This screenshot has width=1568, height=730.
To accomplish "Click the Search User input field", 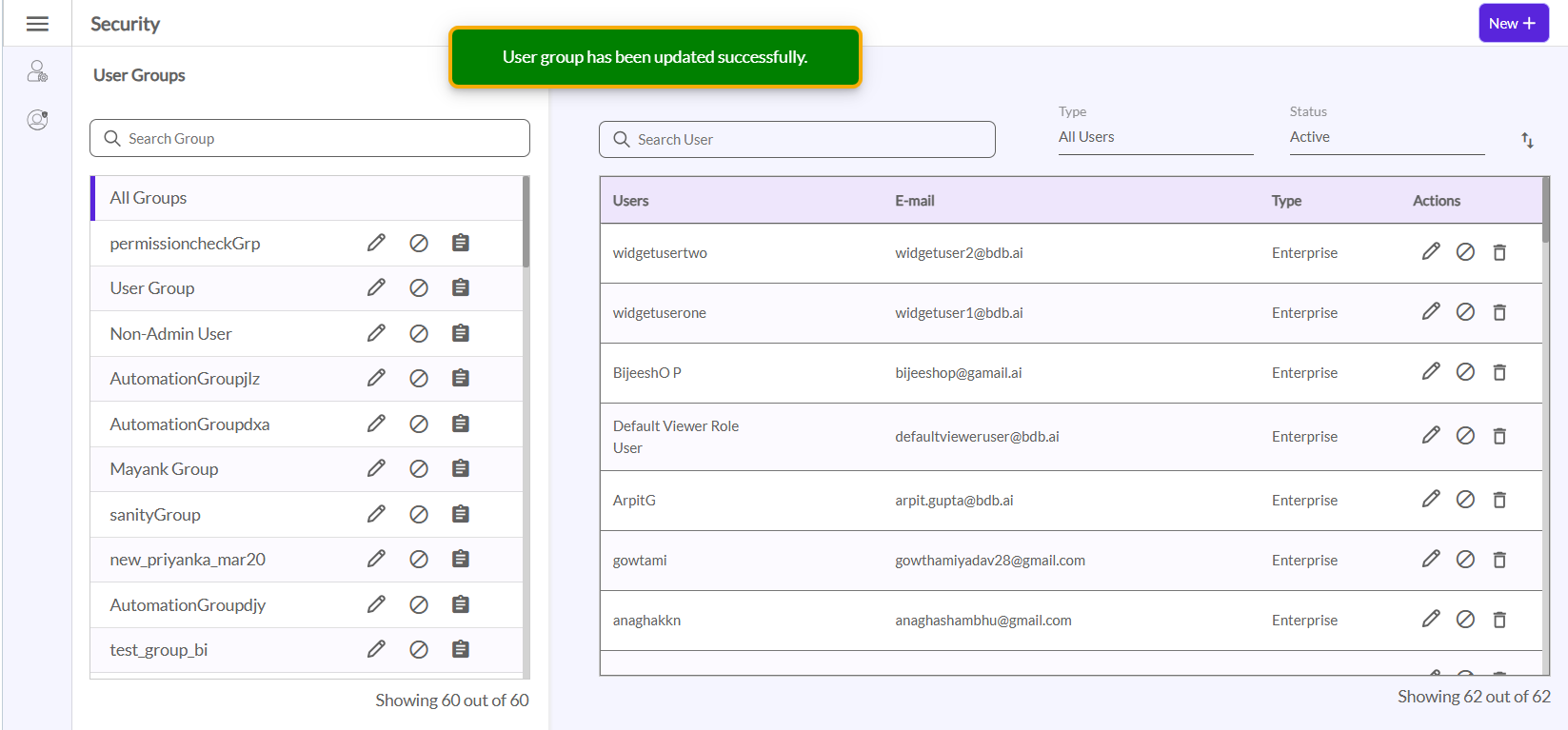I will [797, 139].
